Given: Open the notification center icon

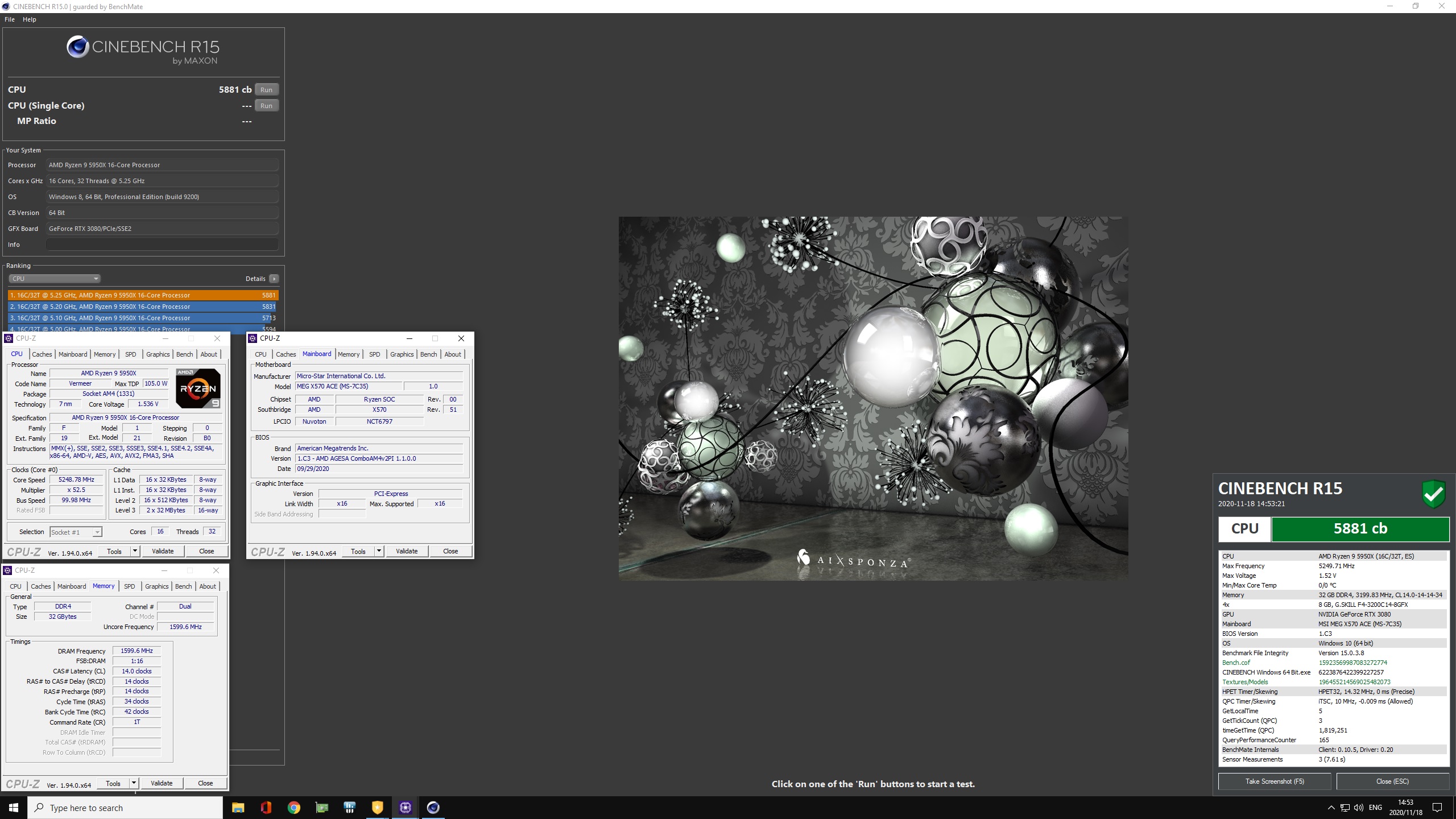Looking at the screenshot, I should pos(1437,808).
